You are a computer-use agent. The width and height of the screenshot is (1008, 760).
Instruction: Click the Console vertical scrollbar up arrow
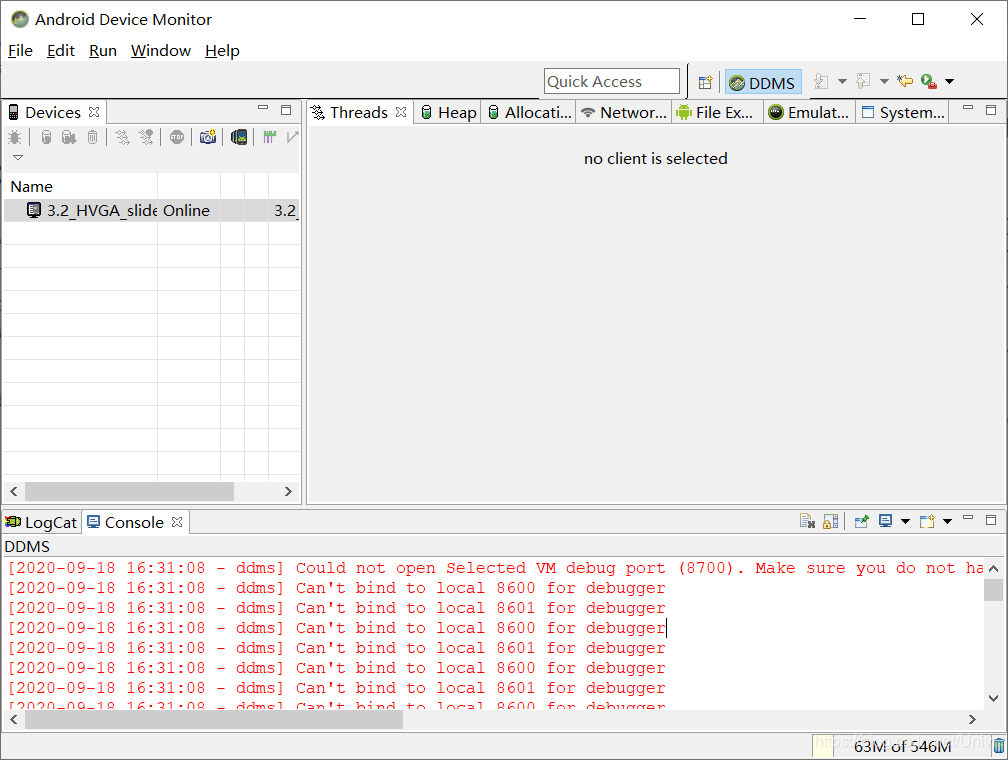[x=993, y=568]
